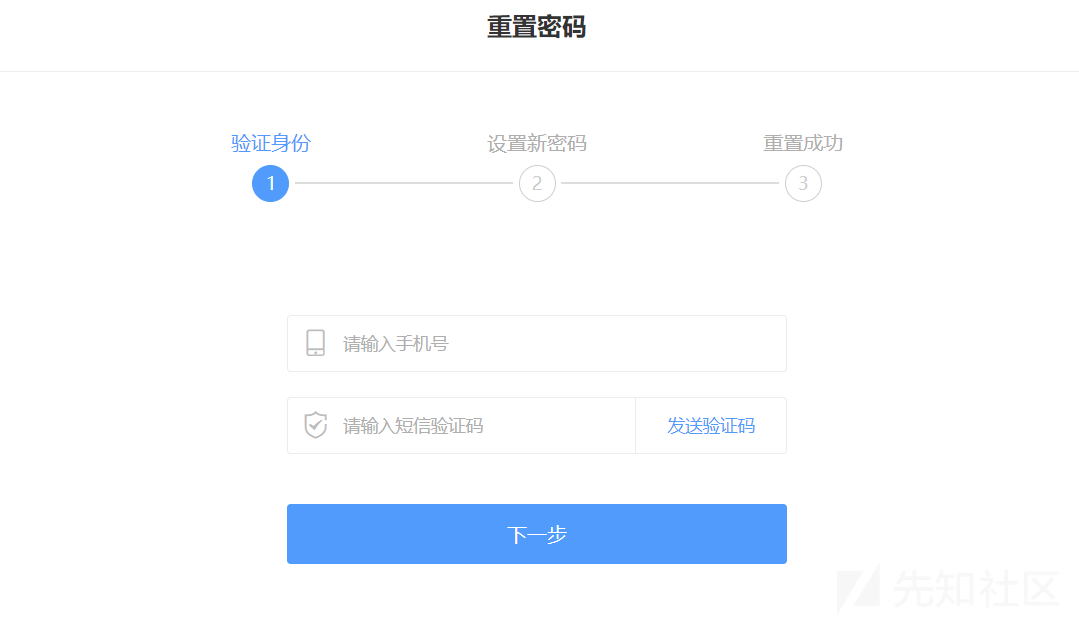Click the shield checkmark icon in SMS code field
The image size is (1079, 619).
point(315,425)
